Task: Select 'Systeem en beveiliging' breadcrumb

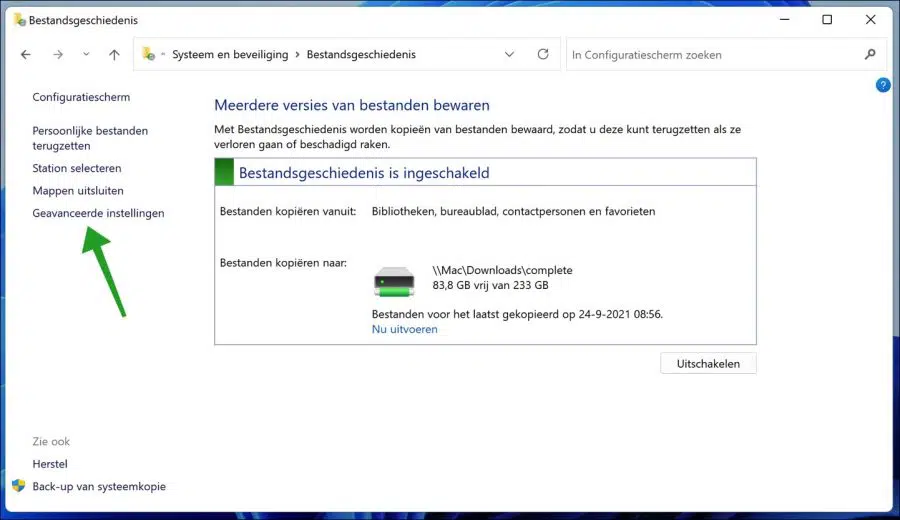Action: 230,55
